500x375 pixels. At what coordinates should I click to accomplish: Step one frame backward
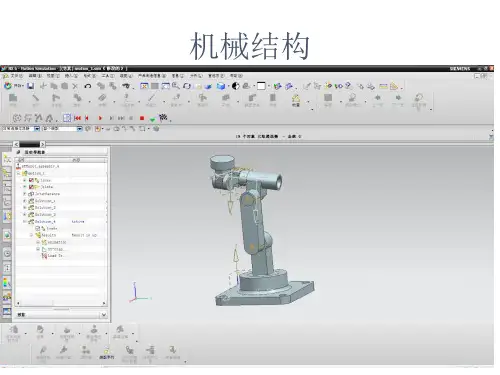click(87, 118)
